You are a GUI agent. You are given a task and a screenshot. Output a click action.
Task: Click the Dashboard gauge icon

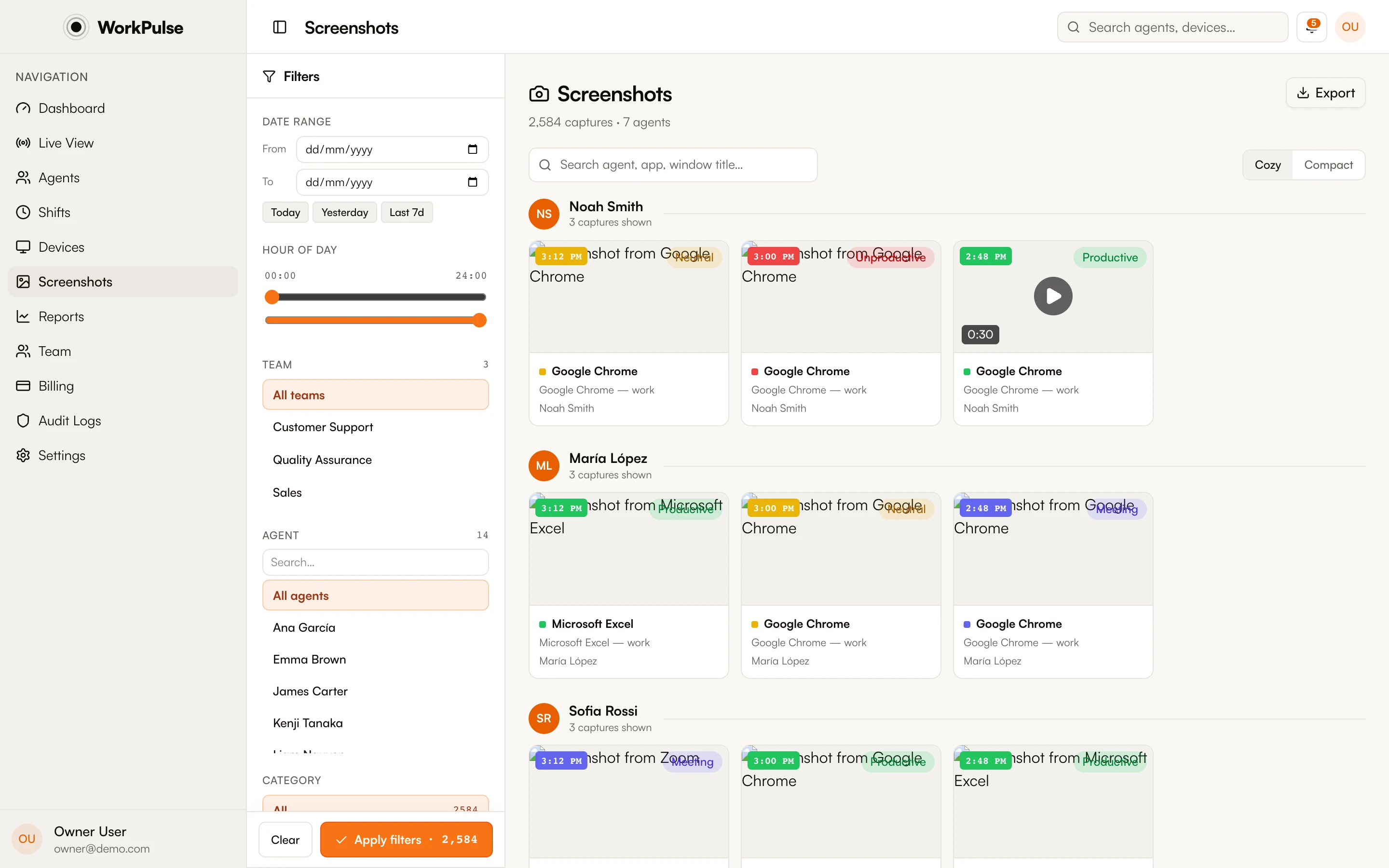pos(23,108)
